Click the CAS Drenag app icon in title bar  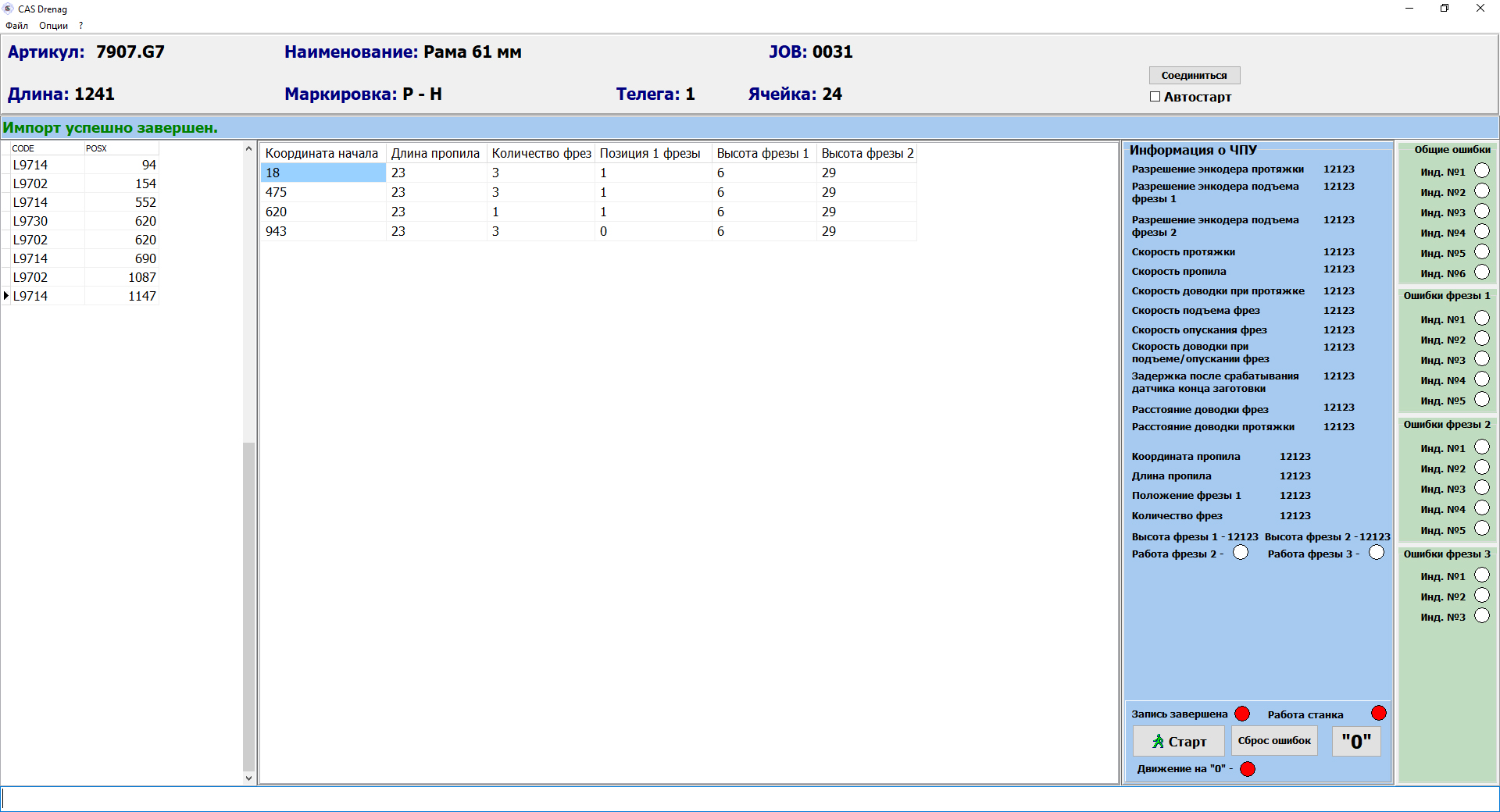pos(9,9)
